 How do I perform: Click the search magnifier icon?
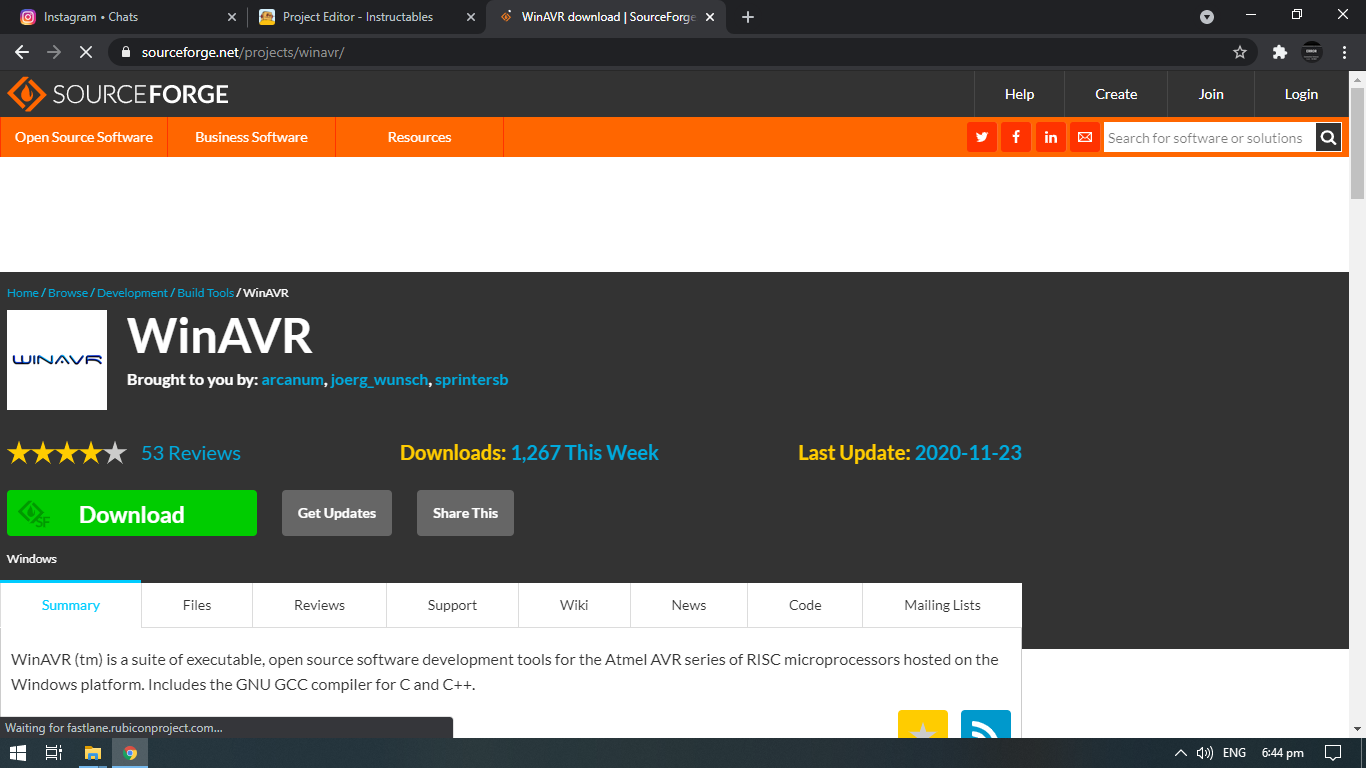tap(1328, 138)
